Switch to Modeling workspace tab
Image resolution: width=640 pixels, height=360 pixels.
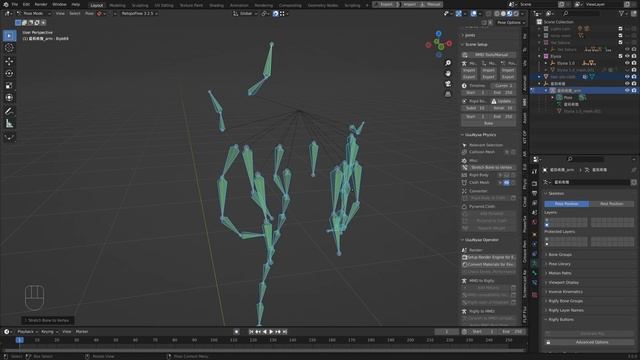pos(117,5)
